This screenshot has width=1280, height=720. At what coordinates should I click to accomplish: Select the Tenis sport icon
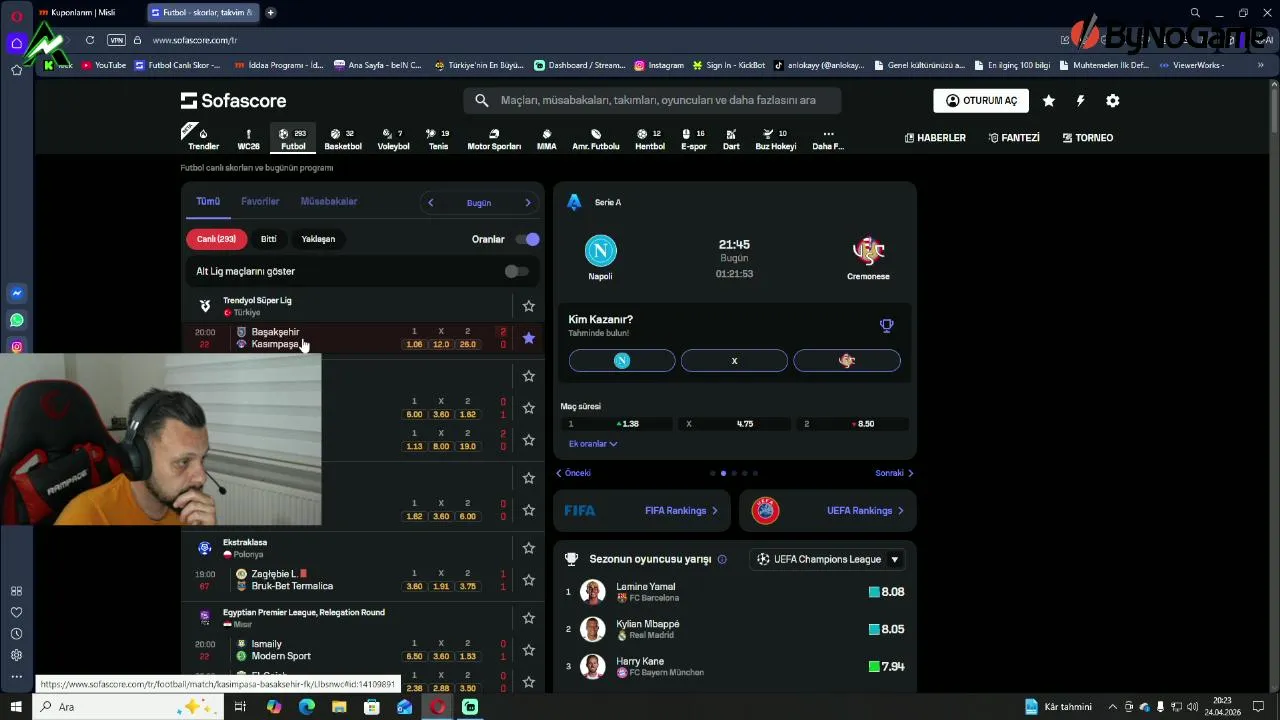click(x=438, y=139)
